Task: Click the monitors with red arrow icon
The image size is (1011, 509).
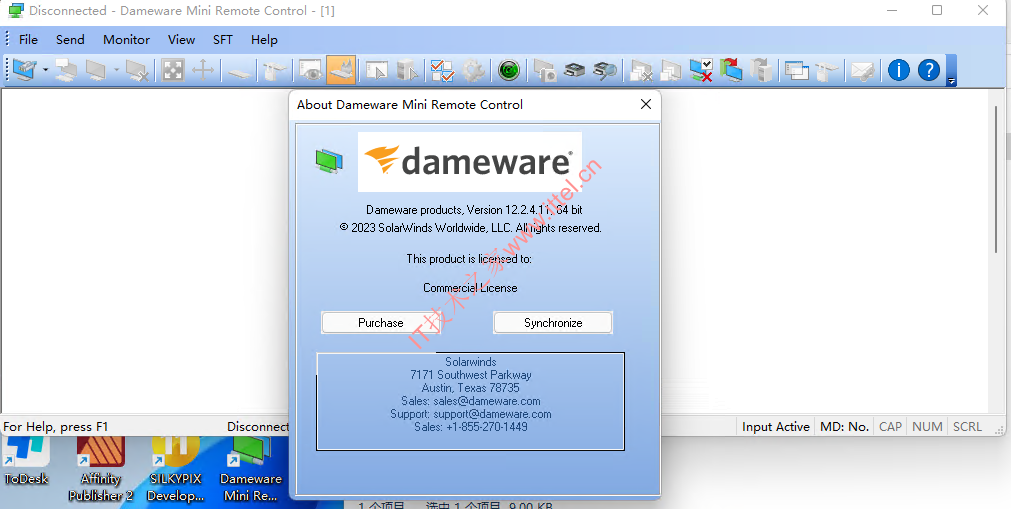Action: (731, 70)
